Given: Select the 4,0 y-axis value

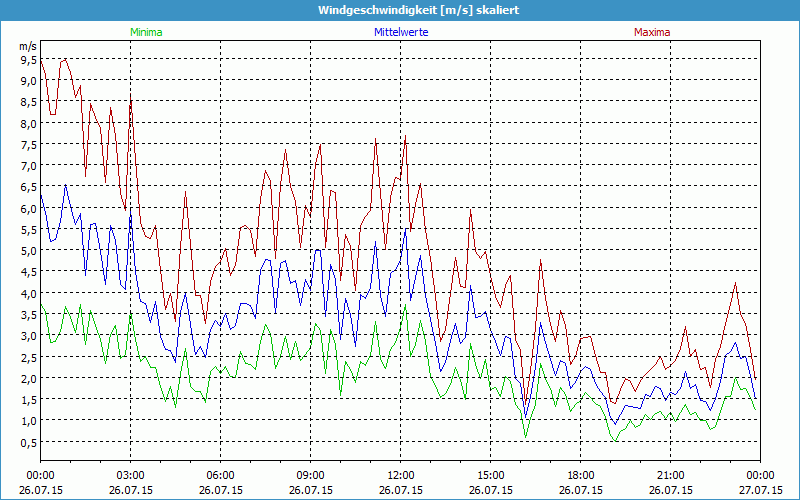Looking at the screenshot, I should click(x=28, y=293).
